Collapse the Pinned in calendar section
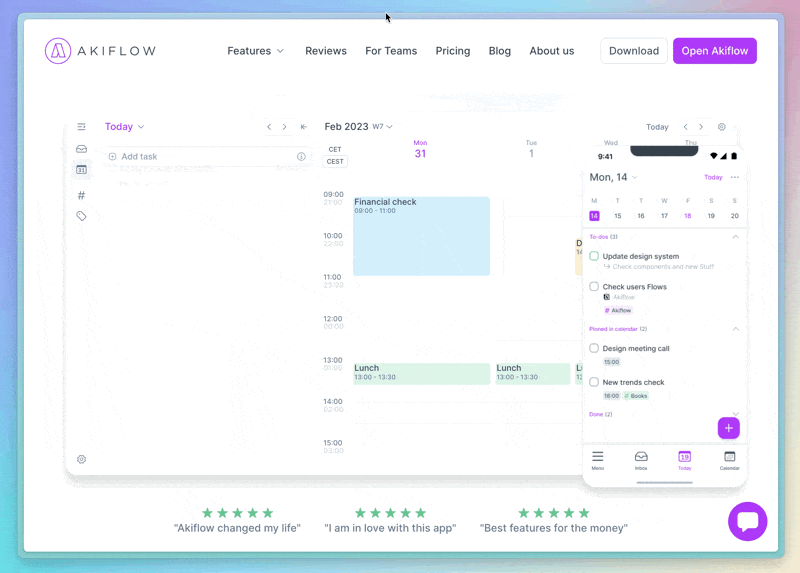 [735, 329]
